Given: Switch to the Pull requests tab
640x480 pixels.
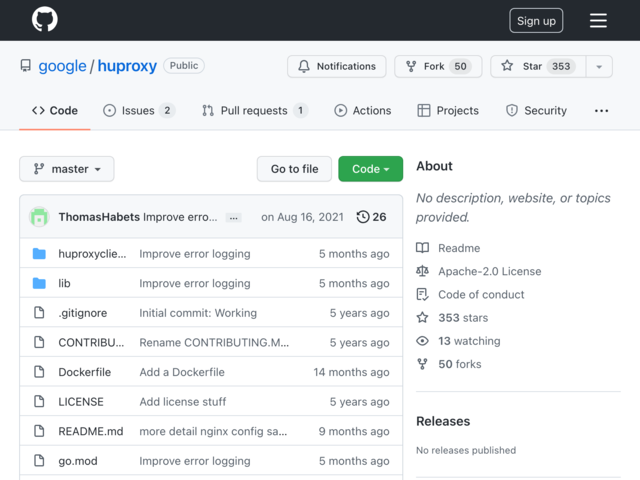Looking at the screenshot, I should point(255,111).
